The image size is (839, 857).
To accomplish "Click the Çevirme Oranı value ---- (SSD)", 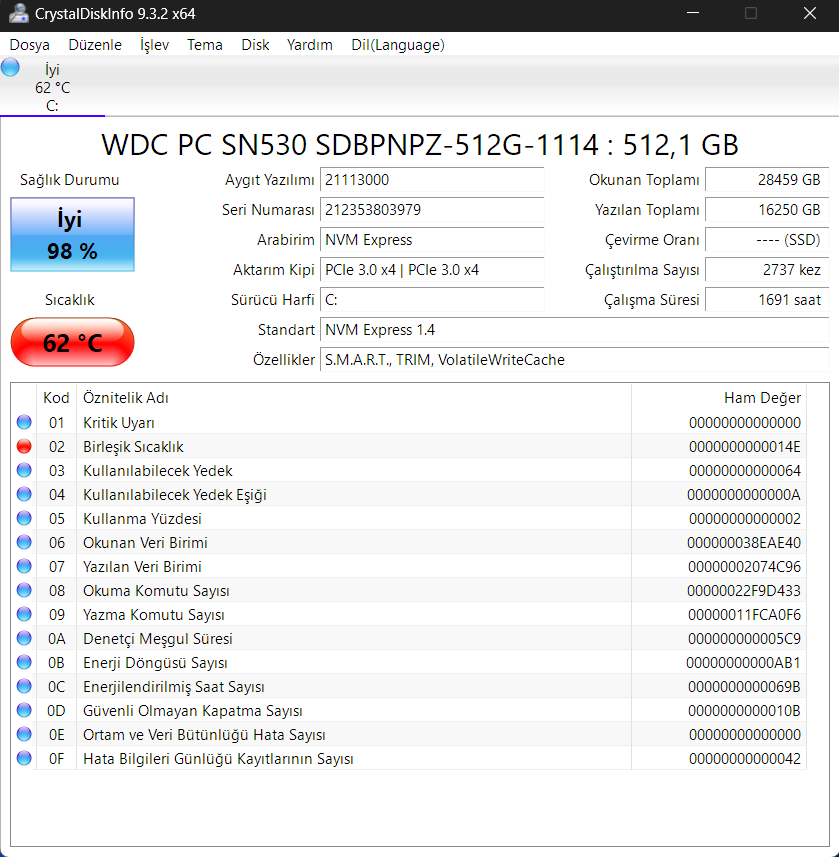I will point(767,240).
